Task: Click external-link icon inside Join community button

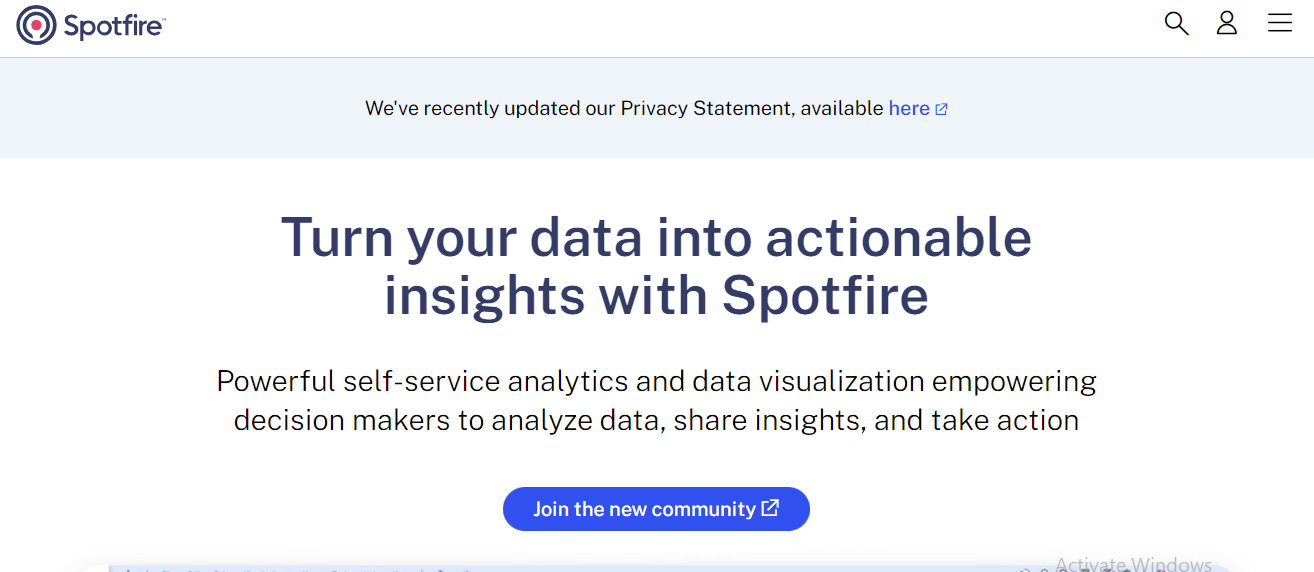Action: (770, 508)
